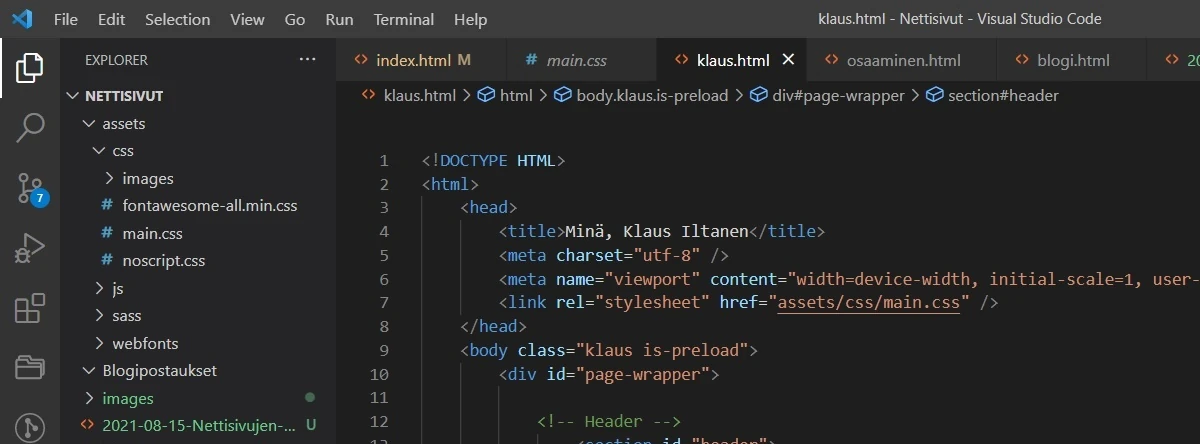Open fontawesome-all.min.css in the explorer

point(209,206)
